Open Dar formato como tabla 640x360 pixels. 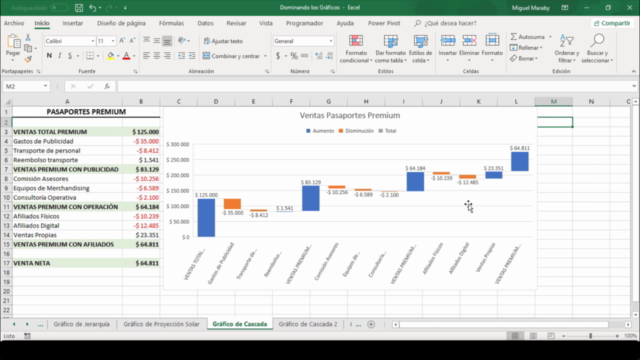(391, 49)
